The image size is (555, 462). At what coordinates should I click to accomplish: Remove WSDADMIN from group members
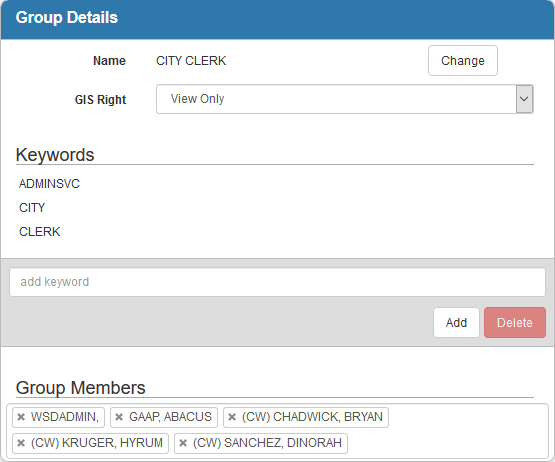(21, 417)
